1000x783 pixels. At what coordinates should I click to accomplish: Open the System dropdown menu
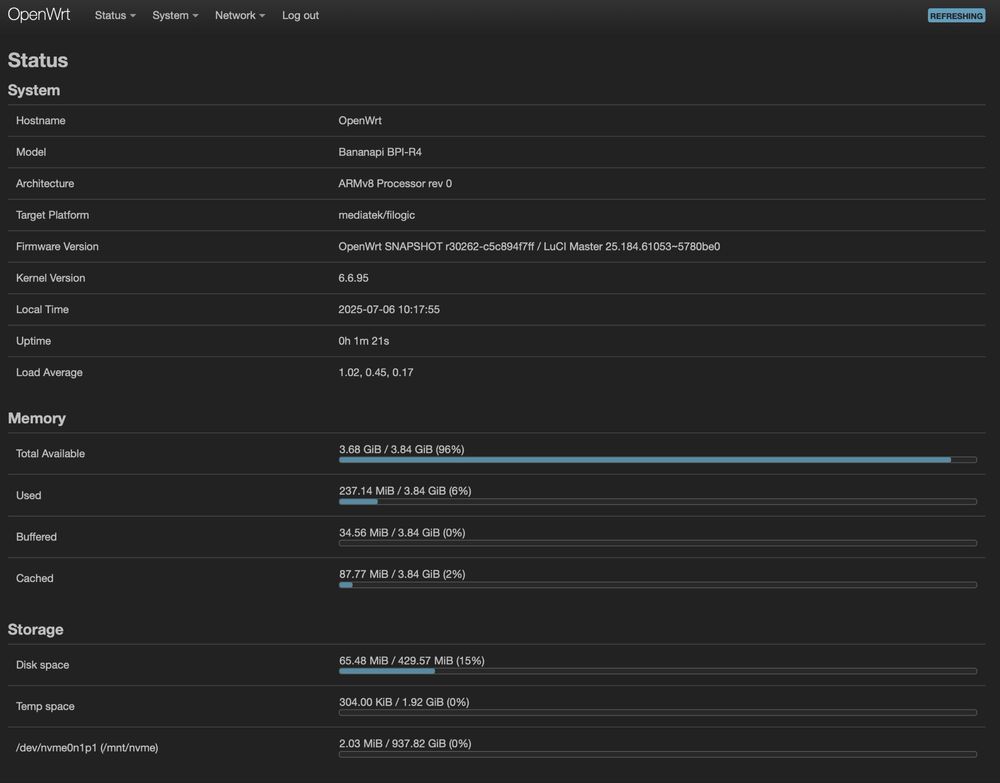coord(175,15)
